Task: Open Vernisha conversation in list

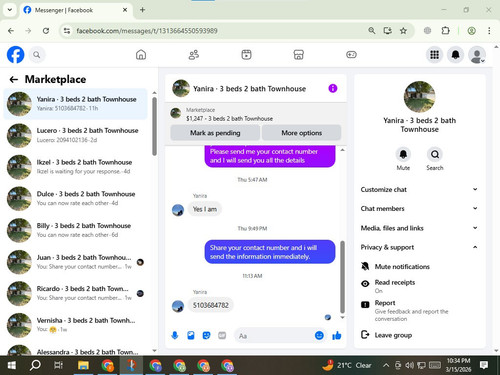Action: (x=75, y=325)
